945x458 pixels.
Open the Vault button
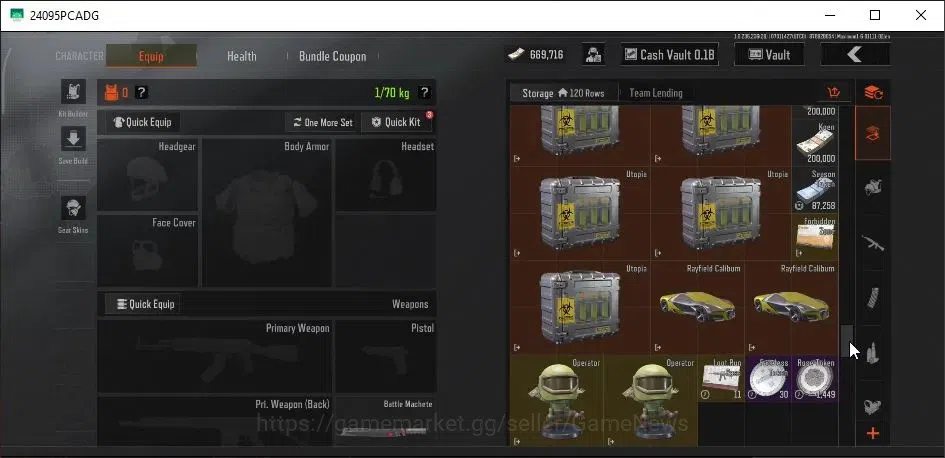769,55
